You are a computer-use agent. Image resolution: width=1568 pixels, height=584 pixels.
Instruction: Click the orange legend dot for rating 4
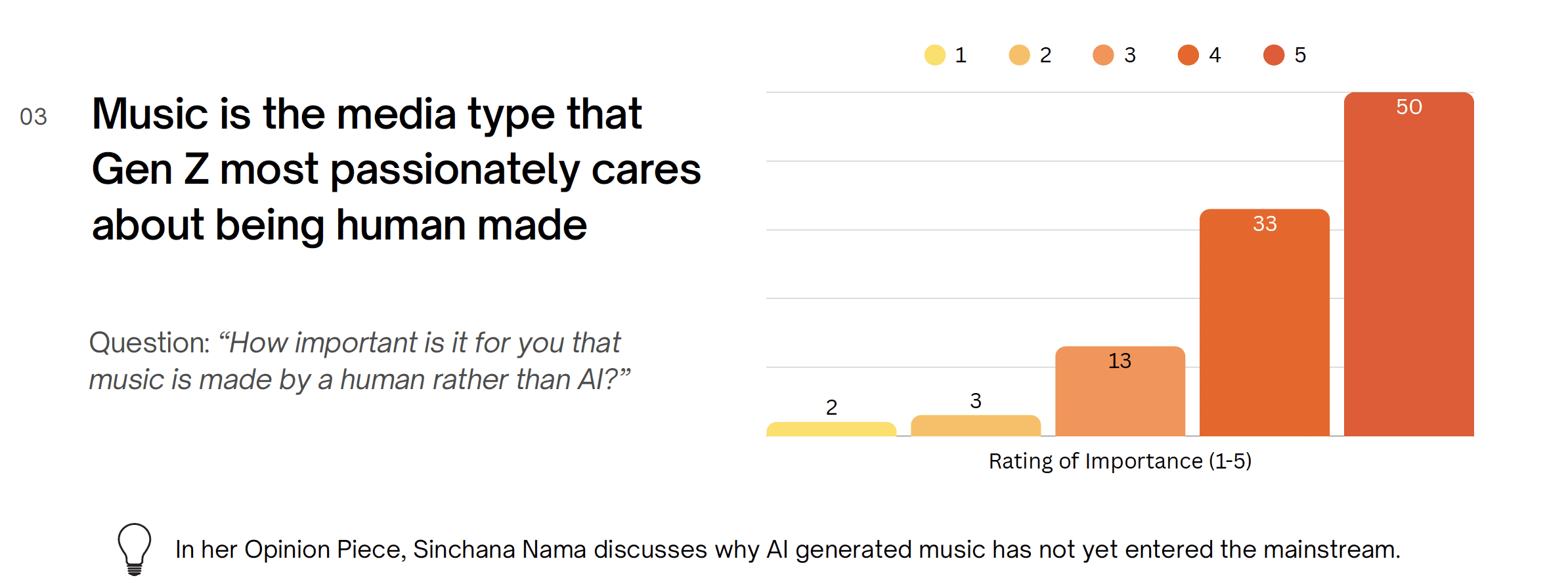tap(1188, 55)
